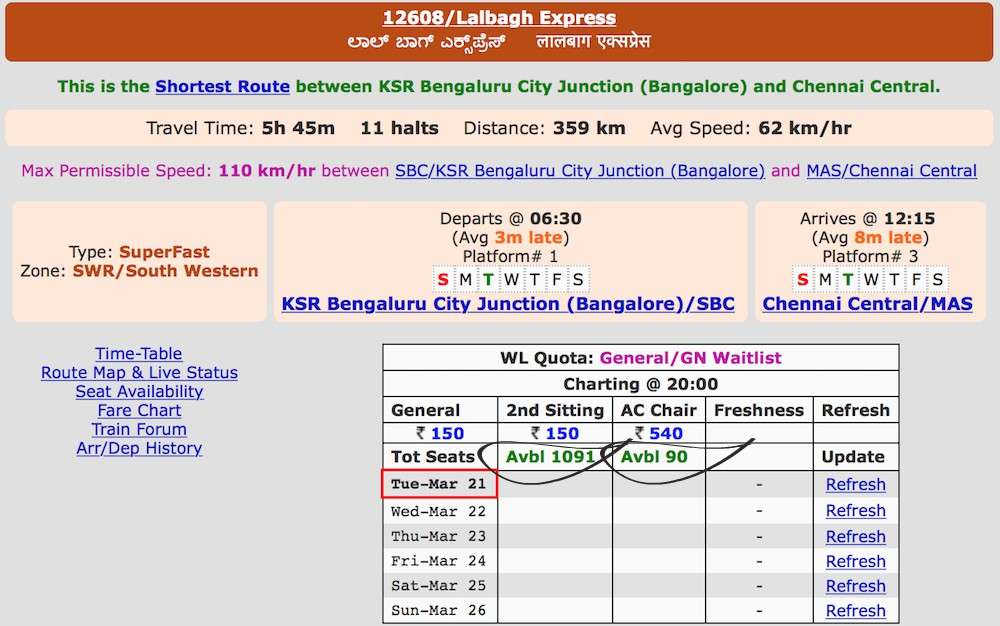Image resolution: width=1000 pixels, height=626 pixels.
Task: Click the AC Chair column header
Action: click(659, 411)
